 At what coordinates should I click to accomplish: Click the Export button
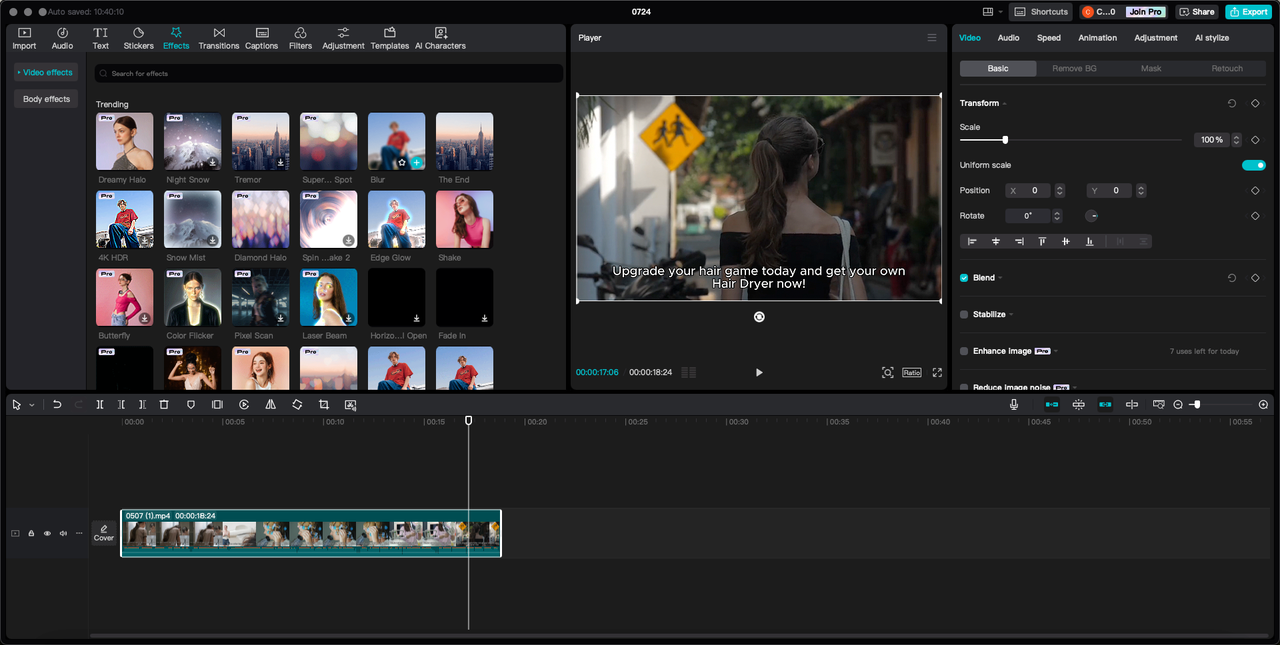(1248, 12)
